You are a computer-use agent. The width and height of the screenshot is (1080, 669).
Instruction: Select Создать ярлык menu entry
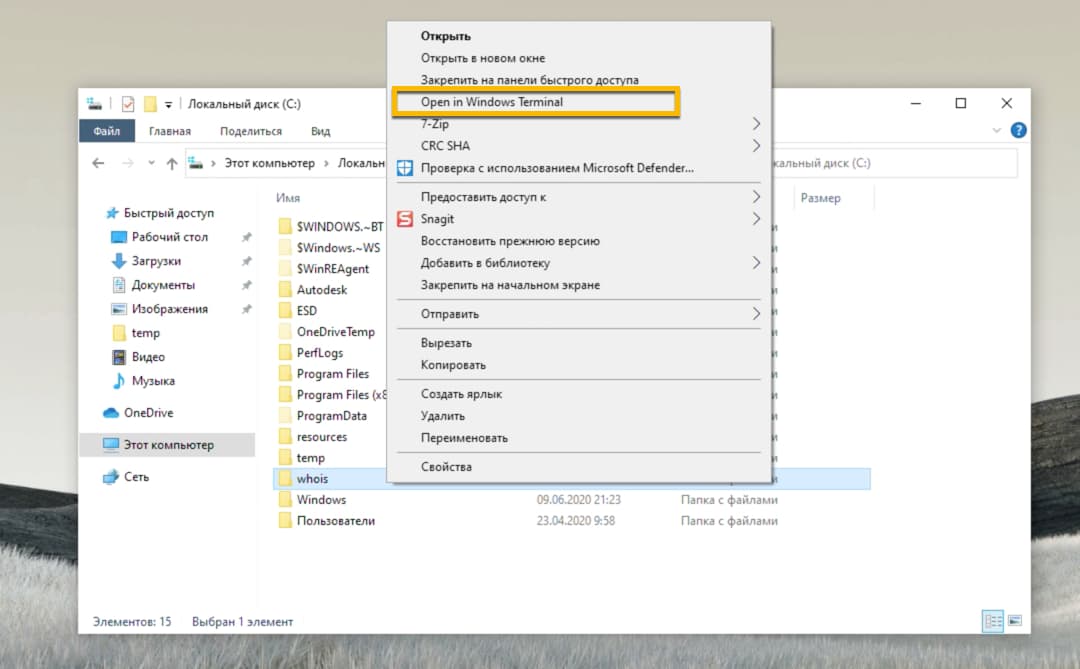point(461,394)
